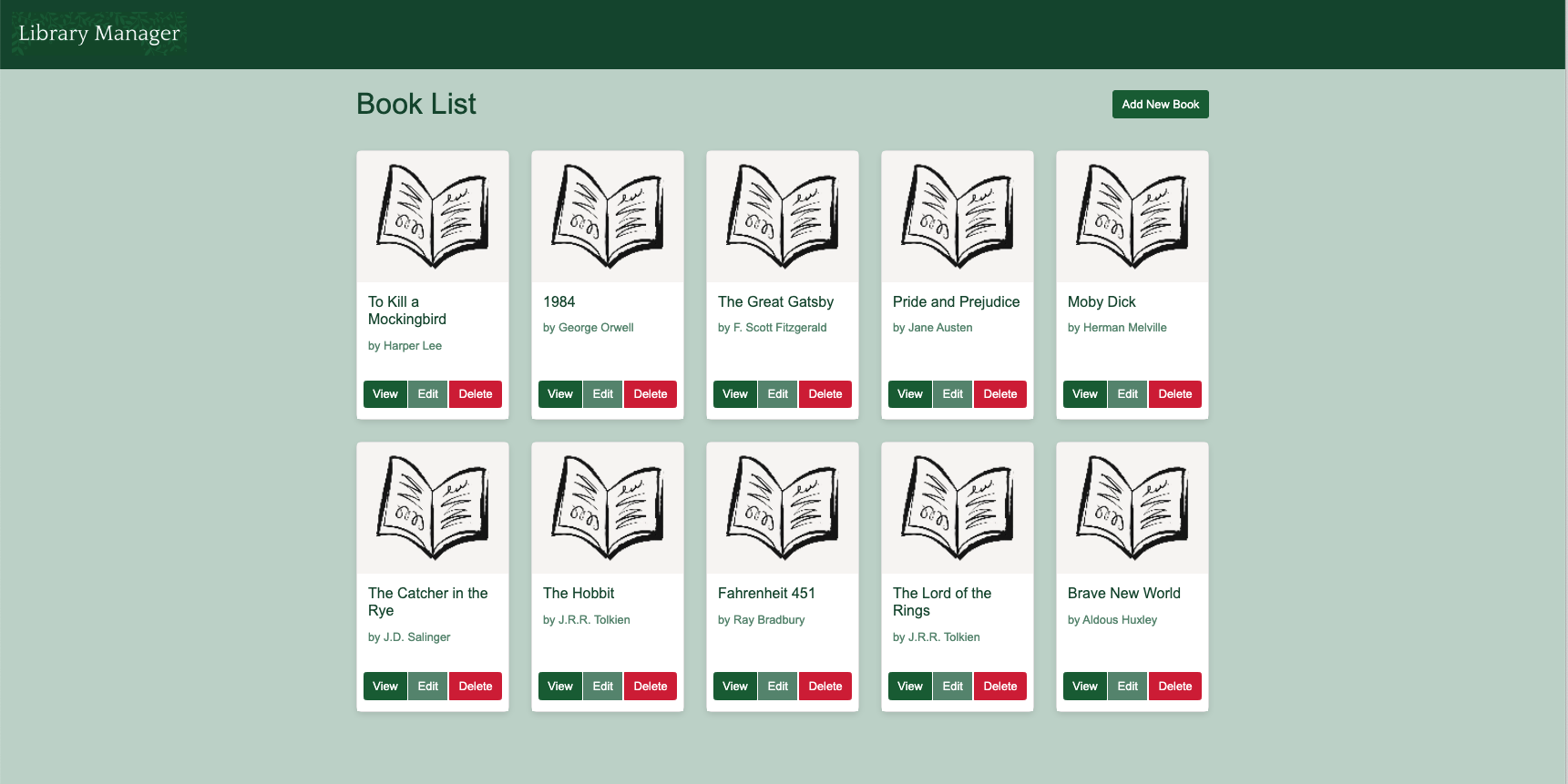Click the Library Manager logo

click(99, 34)
